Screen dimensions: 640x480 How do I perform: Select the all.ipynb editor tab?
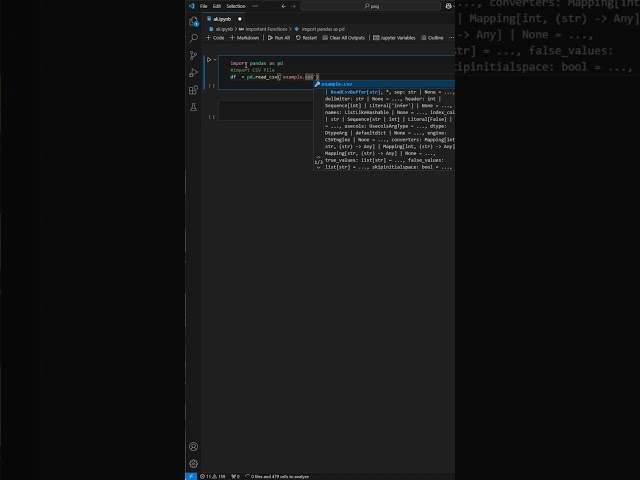(x=222, y=19)
